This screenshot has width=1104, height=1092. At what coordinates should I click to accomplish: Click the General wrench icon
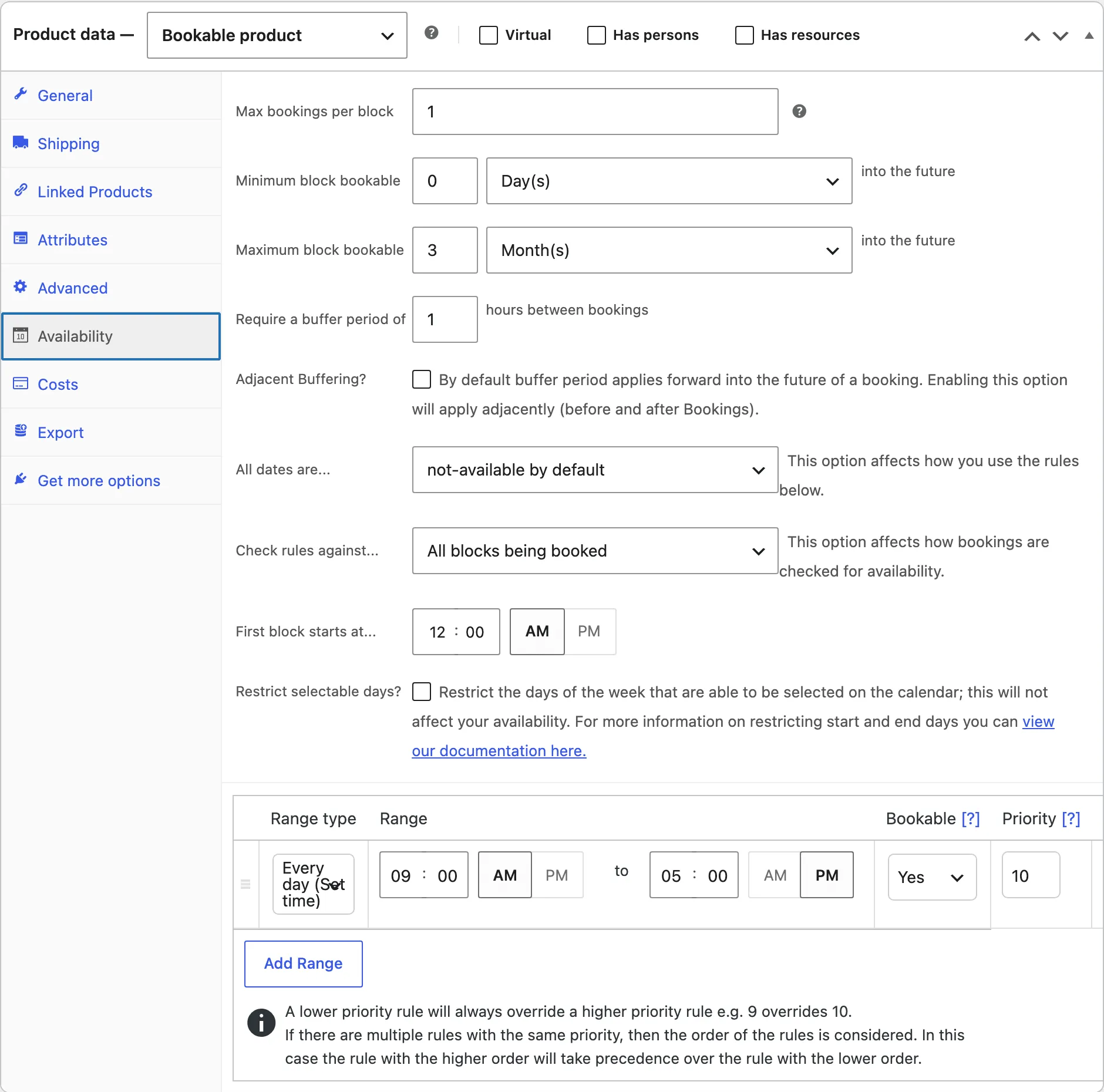click(21, 94)
